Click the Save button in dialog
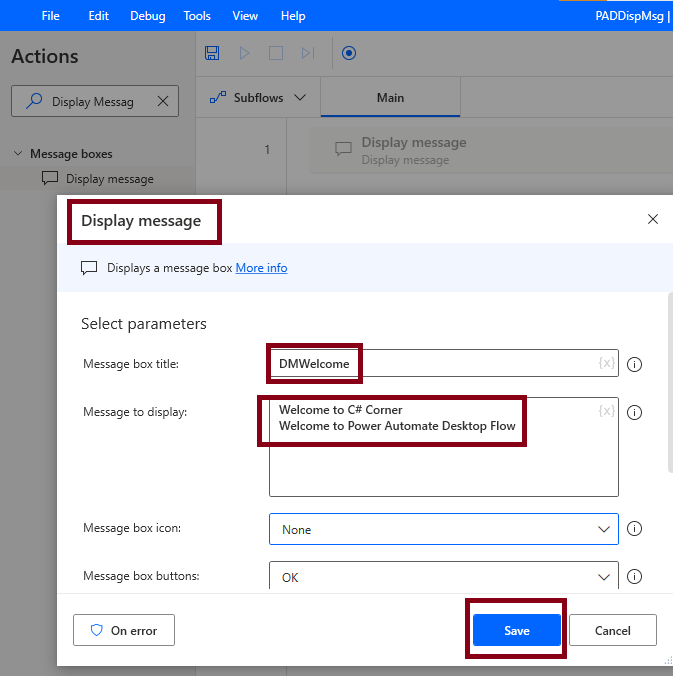 [516, 630]
